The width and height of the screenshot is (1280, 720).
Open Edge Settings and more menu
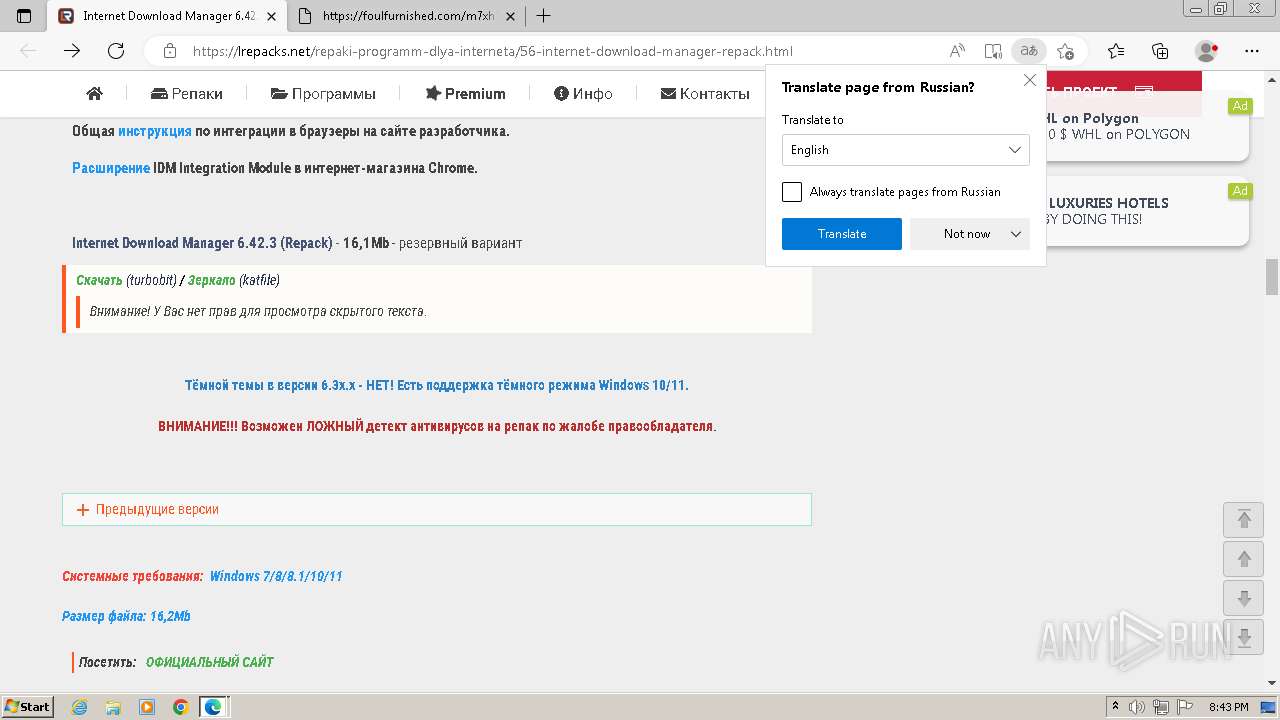click(1252, 51)
